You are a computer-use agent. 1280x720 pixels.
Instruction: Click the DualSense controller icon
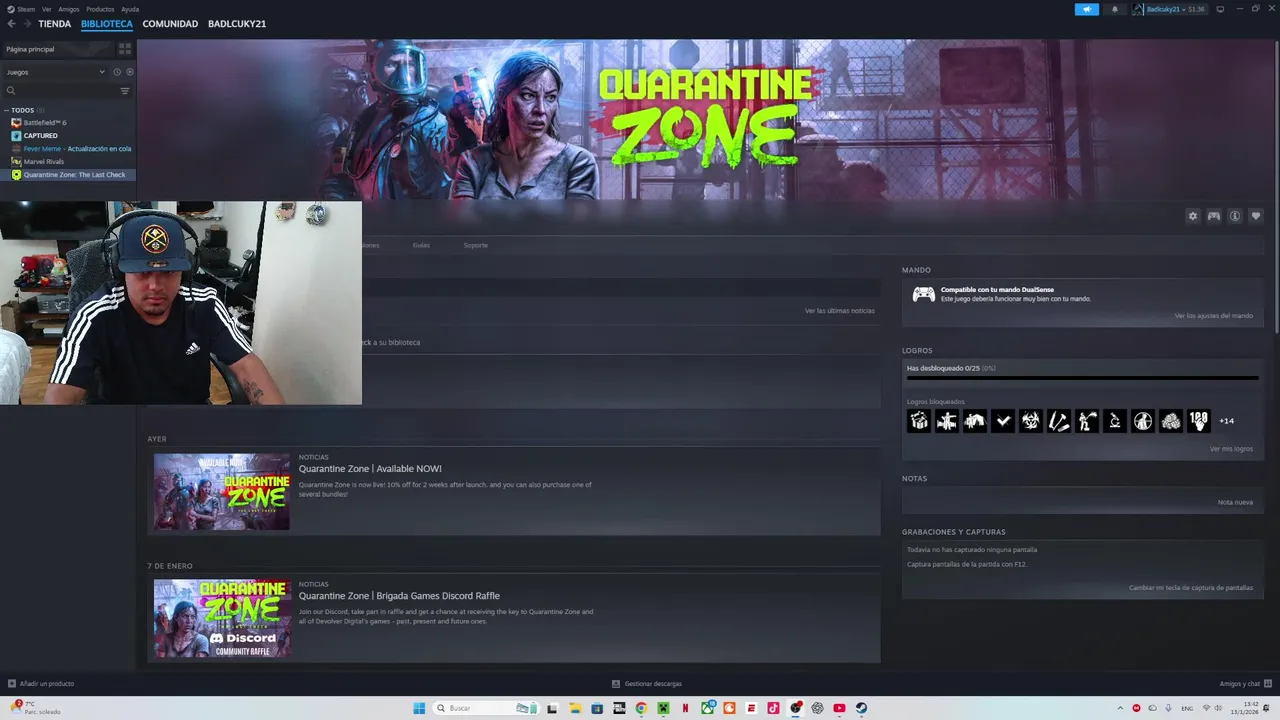[924, 294]
